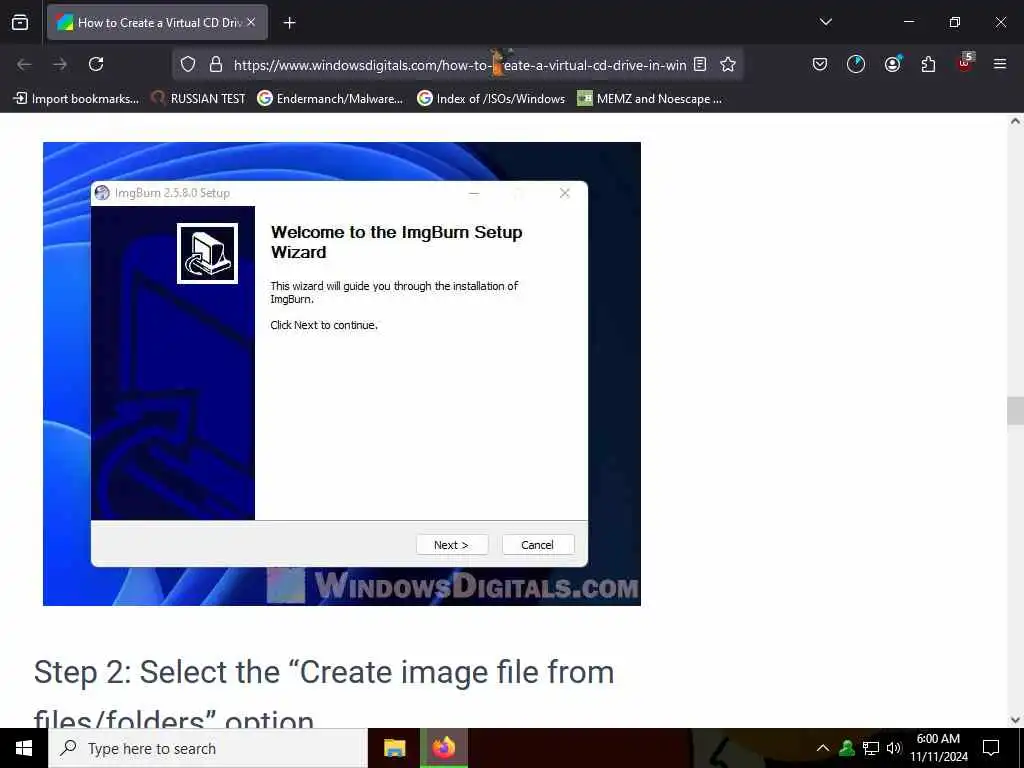Screen dimensions: 1024x768
Task: Open a new tab with plus button
Action: tap(289, 23)
